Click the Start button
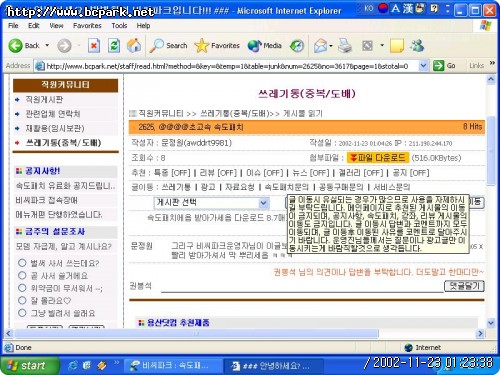Screen dimensions: 500x375 (x=29, y=366)
